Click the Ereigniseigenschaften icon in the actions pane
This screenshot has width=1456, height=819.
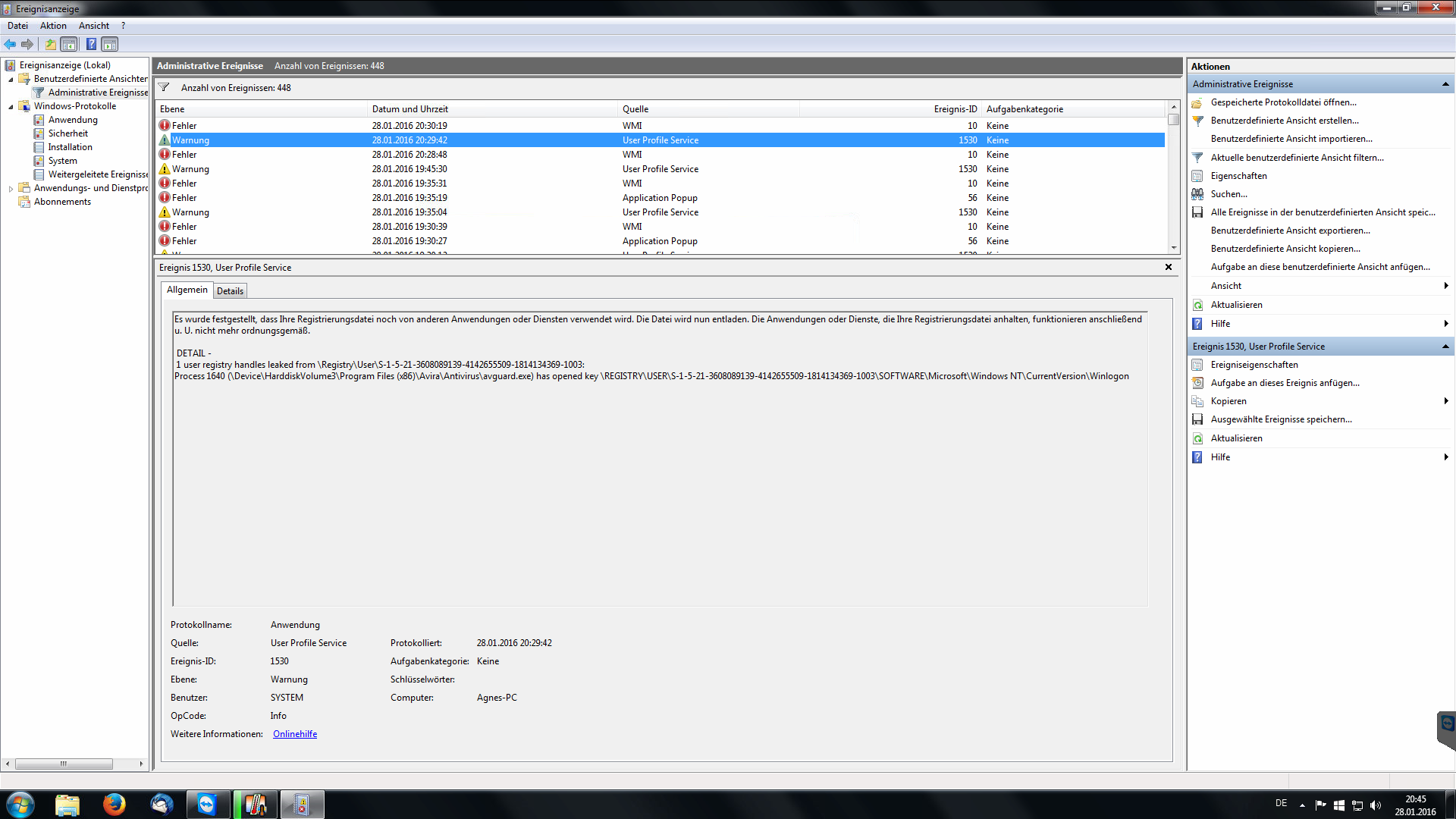(1197, 365)
